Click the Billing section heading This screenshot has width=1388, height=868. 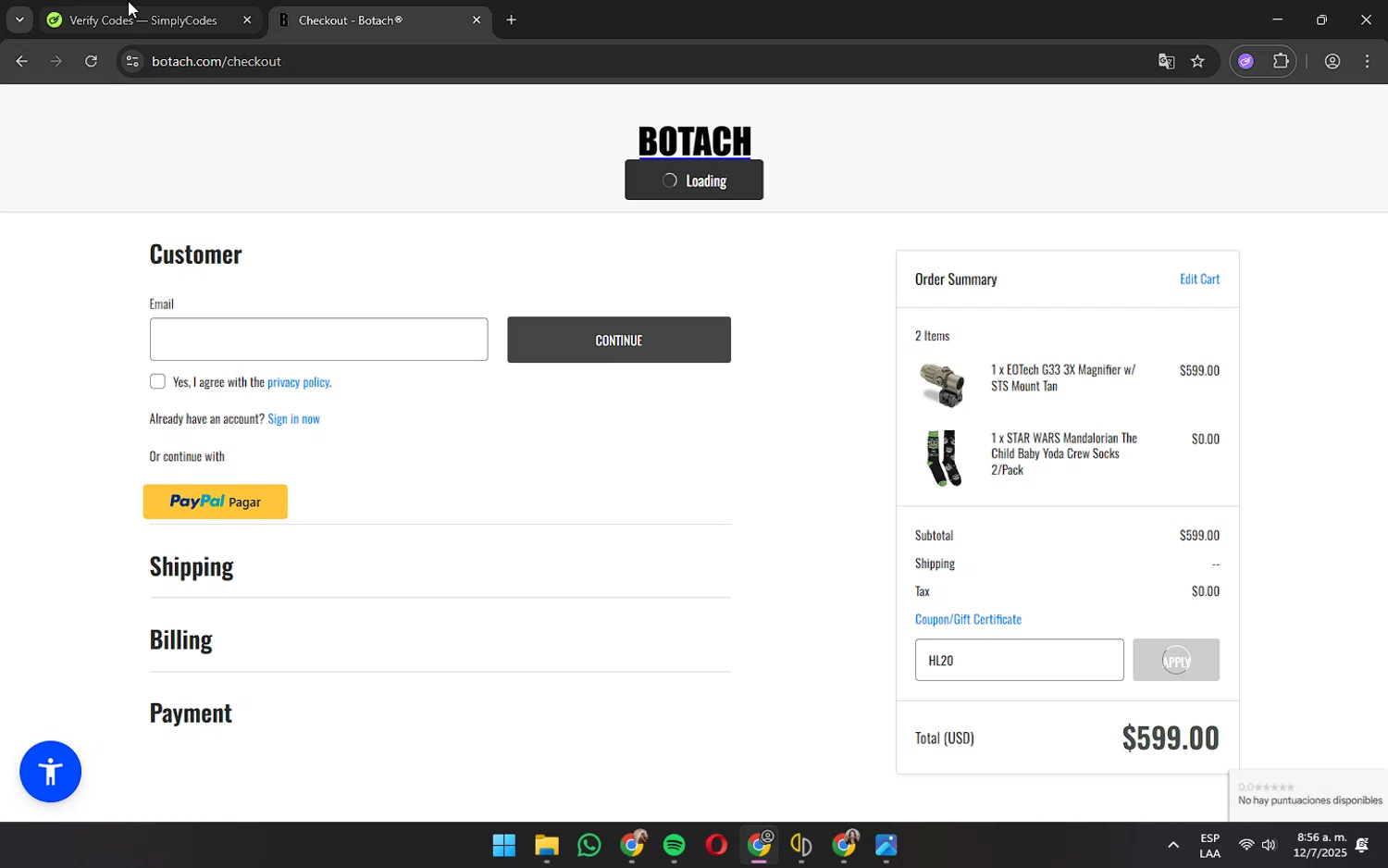[181, 639]
